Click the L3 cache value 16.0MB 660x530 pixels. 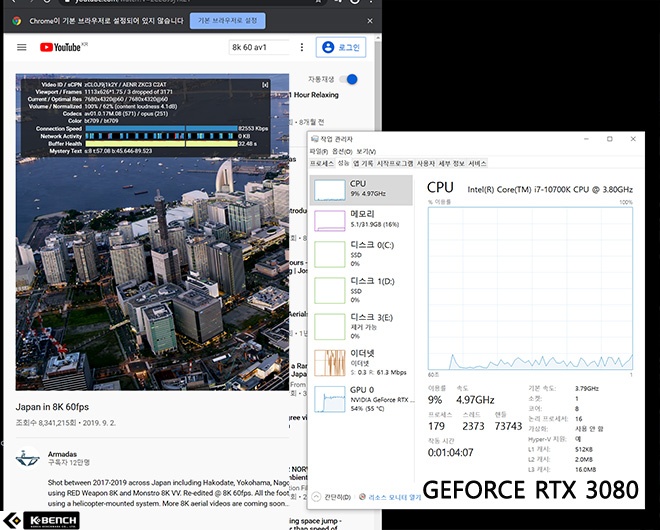pyautogui.click(x=585, y=469)
